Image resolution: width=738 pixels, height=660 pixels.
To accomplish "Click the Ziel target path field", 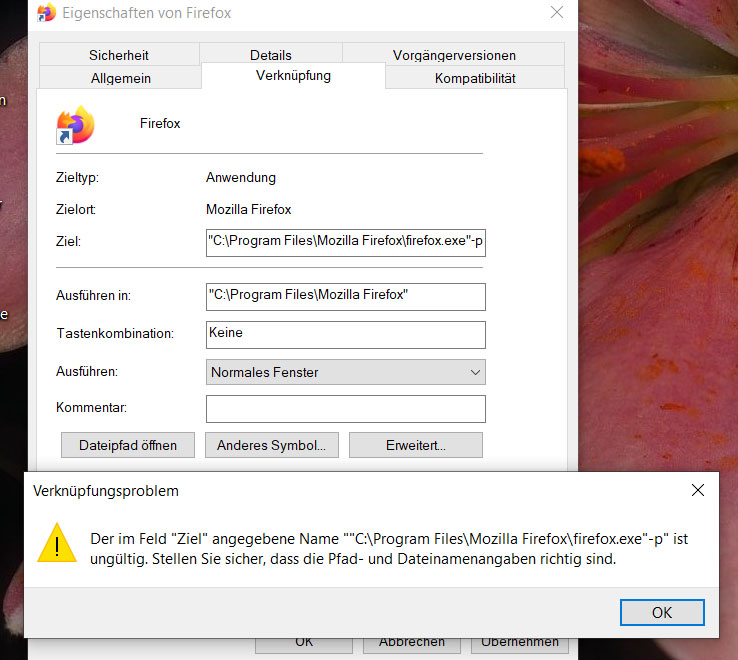I will (x=345, y=242).
